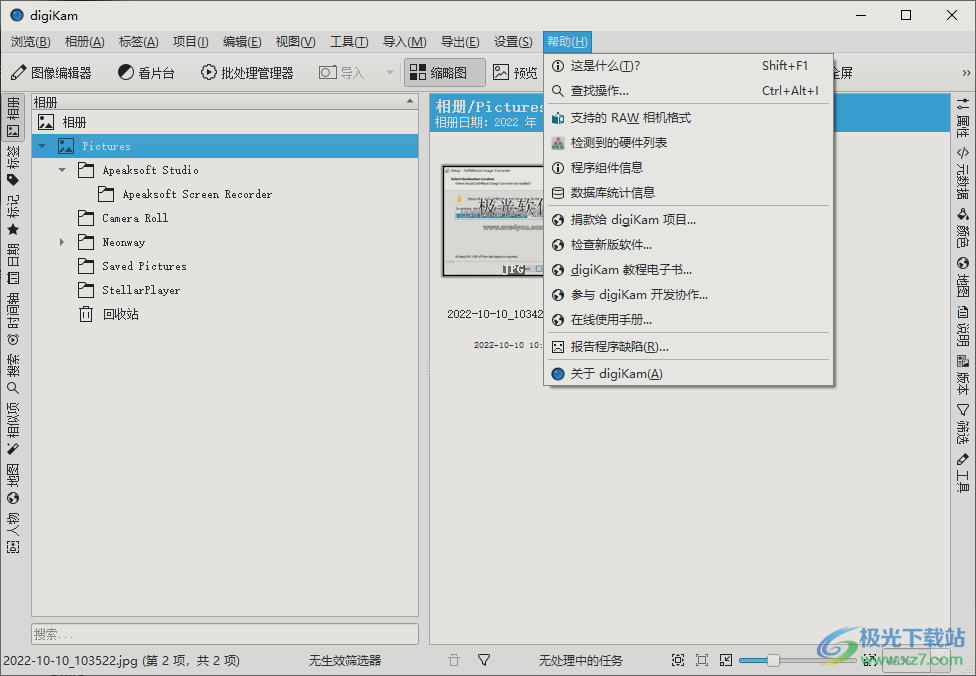Collapse the Pictures album tree node

(42, 146)
